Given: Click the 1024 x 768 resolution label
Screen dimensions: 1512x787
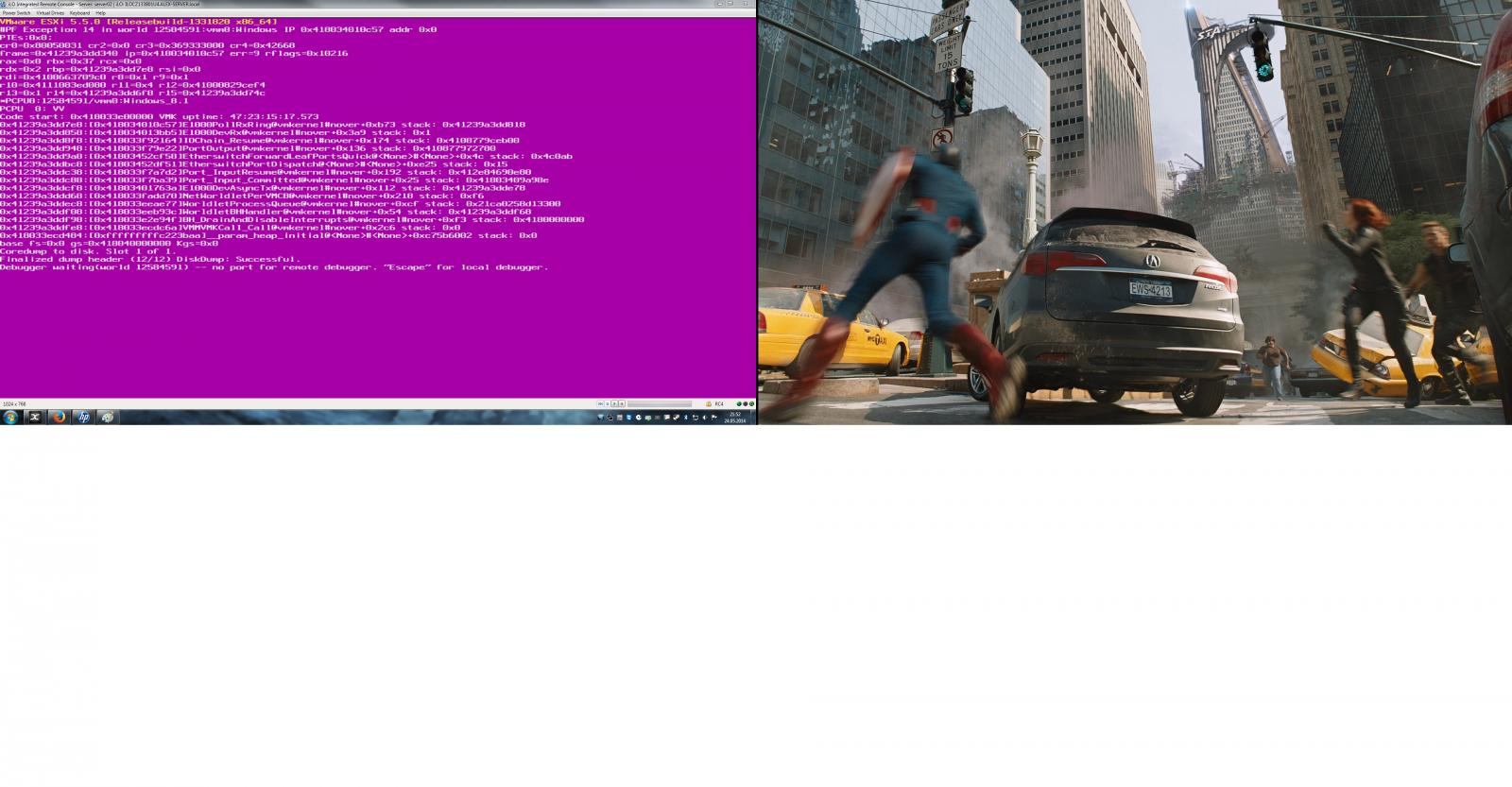Looking at the screenshot, I should coord(13,403).
